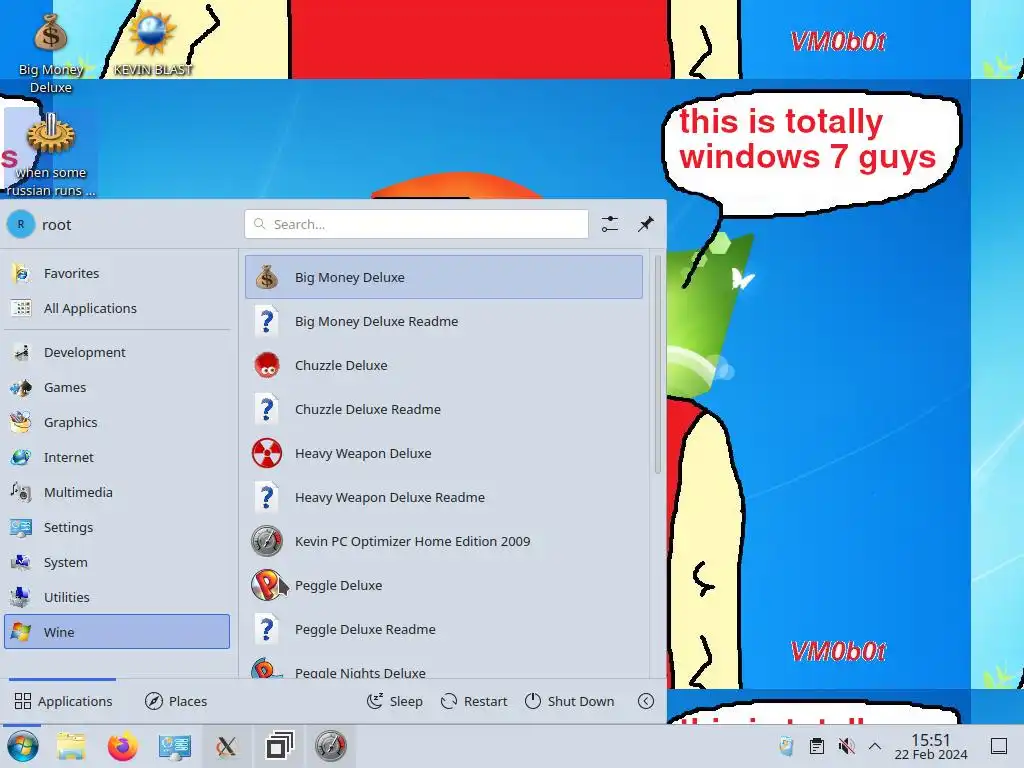The width and height of the screenshot is (1024, 768).
Task: Click the window switcher taskbar icon
Action: [279, 746]
